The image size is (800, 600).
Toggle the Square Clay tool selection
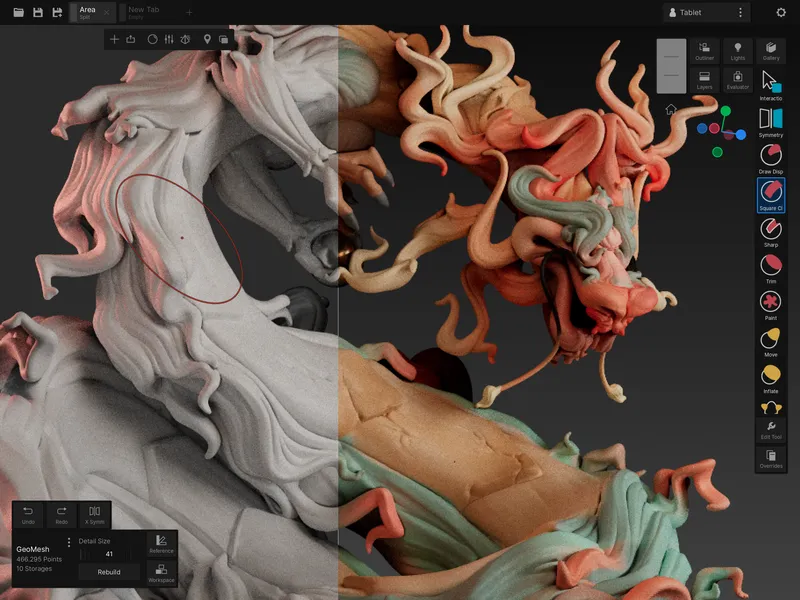[770, 195]
